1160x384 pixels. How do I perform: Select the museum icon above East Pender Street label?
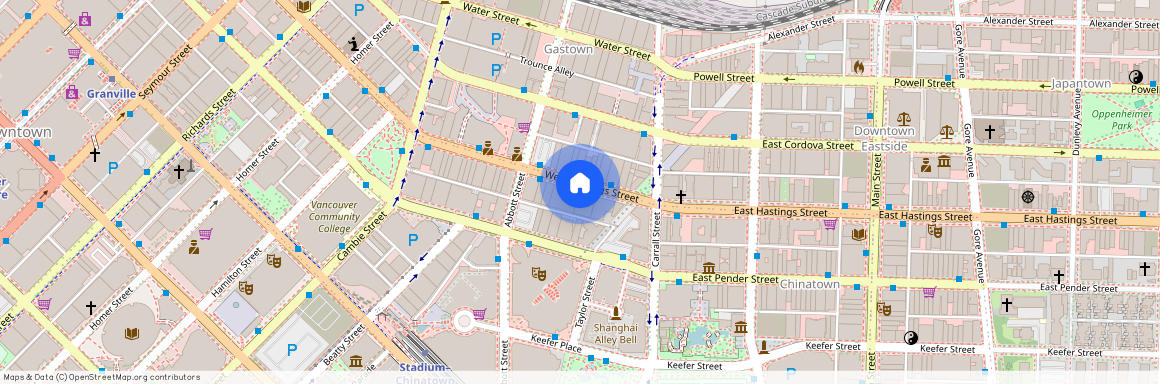[x=709, y=268]
